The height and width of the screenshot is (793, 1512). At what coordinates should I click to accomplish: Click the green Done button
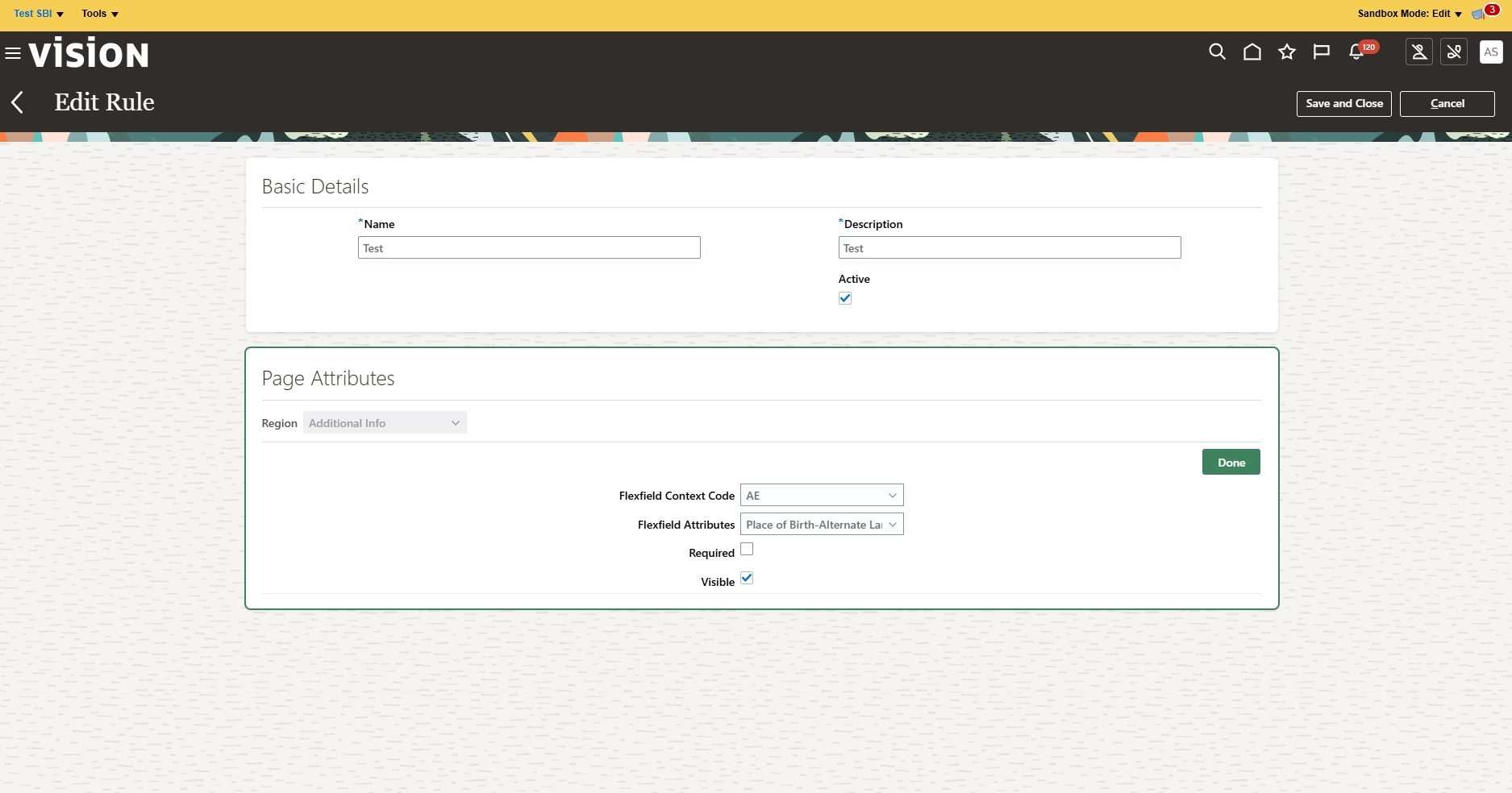click(x=1231, y=463)
